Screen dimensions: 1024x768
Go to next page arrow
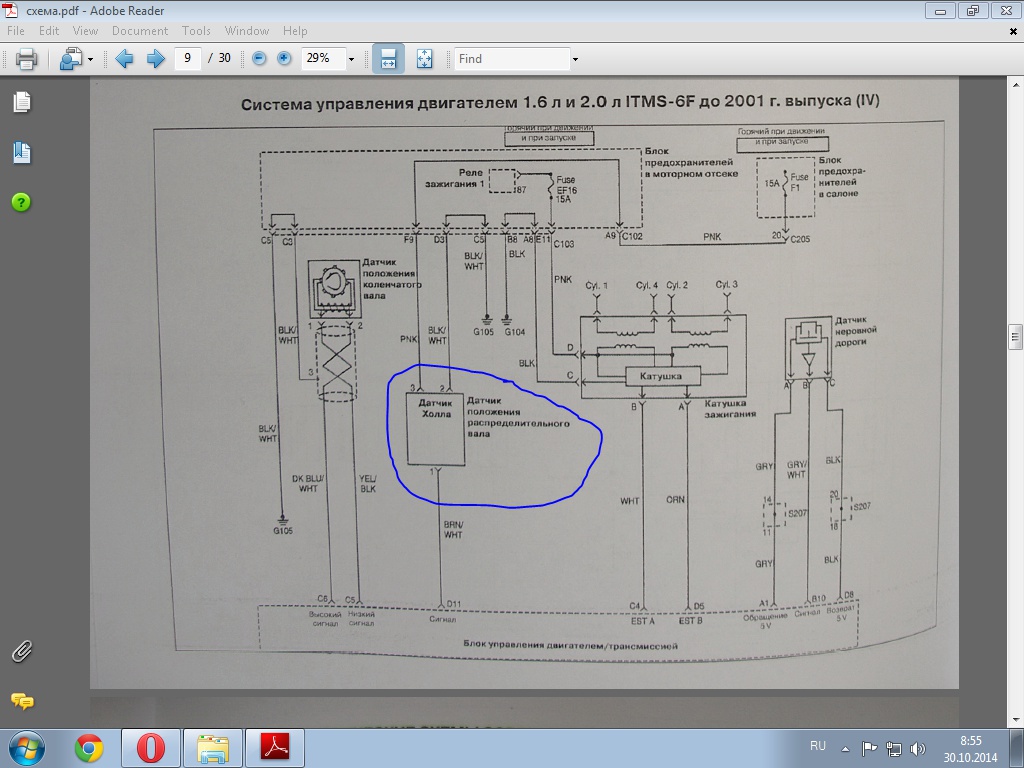[x=155, y=59]
